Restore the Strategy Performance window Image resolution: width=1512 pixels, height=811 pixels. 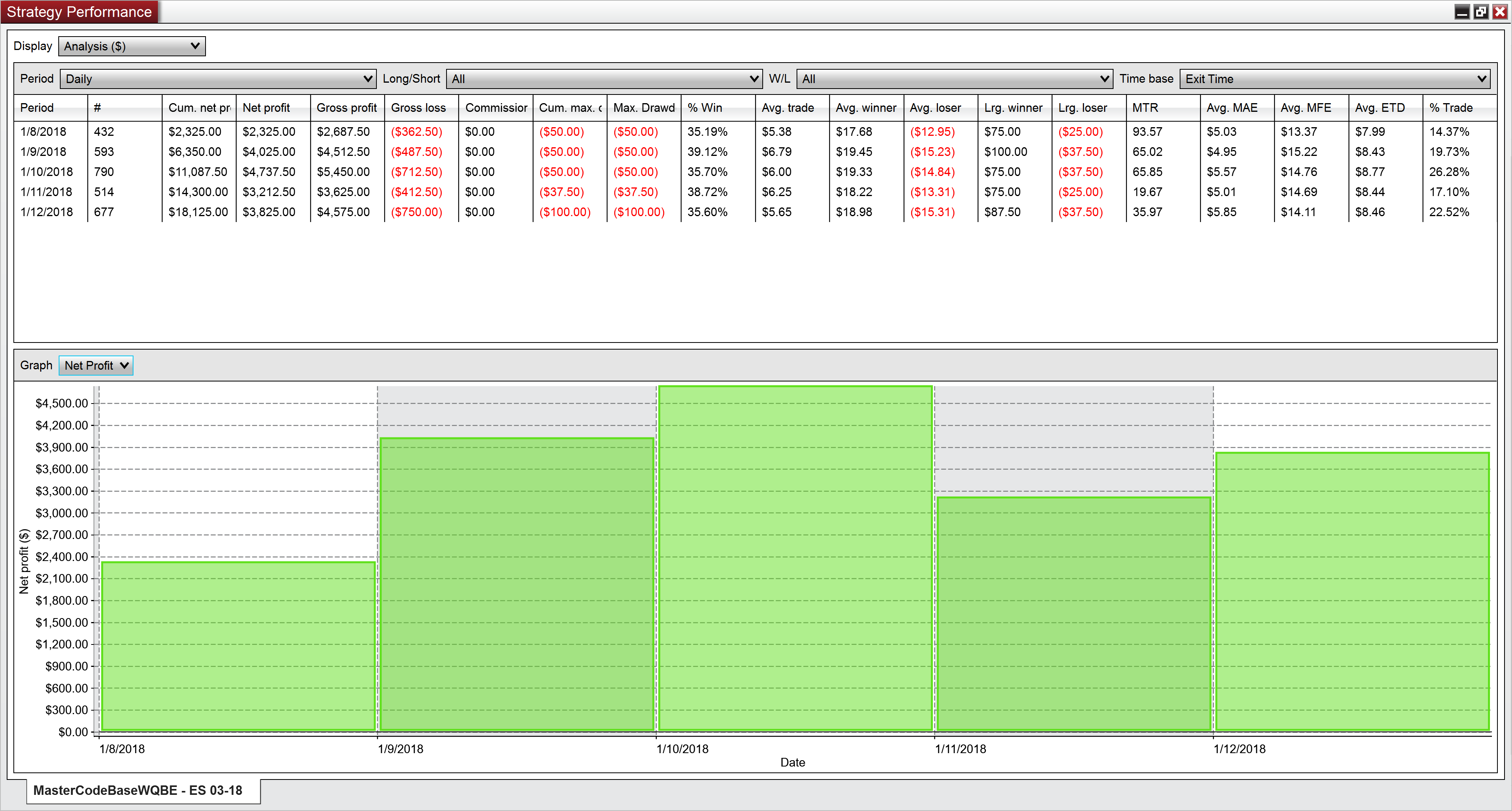1481,12
